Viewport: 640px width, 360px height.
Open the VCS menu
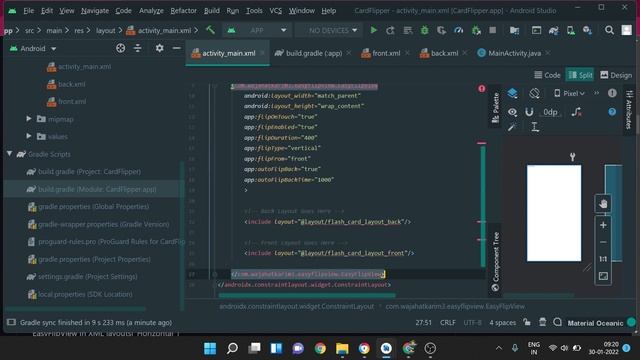[276, 11]
